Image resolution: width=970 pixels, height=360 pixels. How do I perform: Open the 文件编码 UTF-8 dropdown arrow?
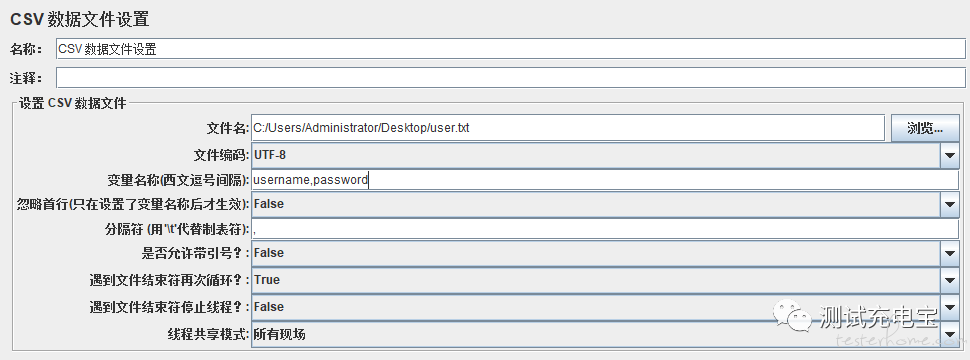click(x=950, y=155)
